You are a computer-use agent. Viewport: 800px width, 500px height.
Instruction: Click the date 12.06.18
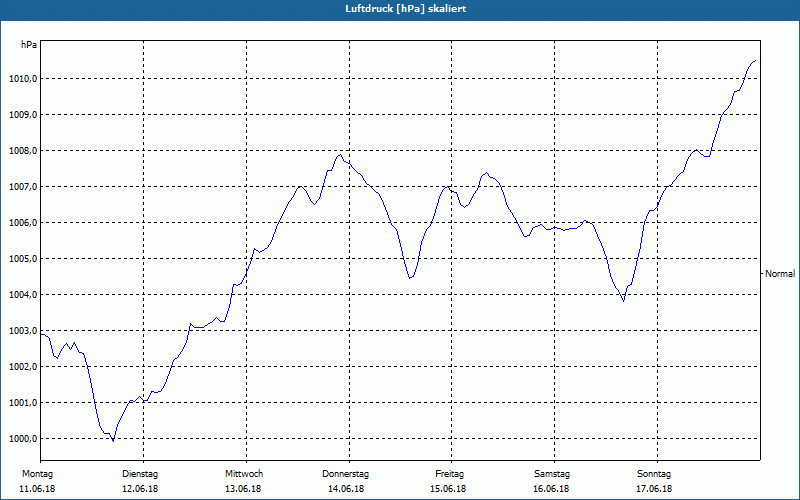140,489
